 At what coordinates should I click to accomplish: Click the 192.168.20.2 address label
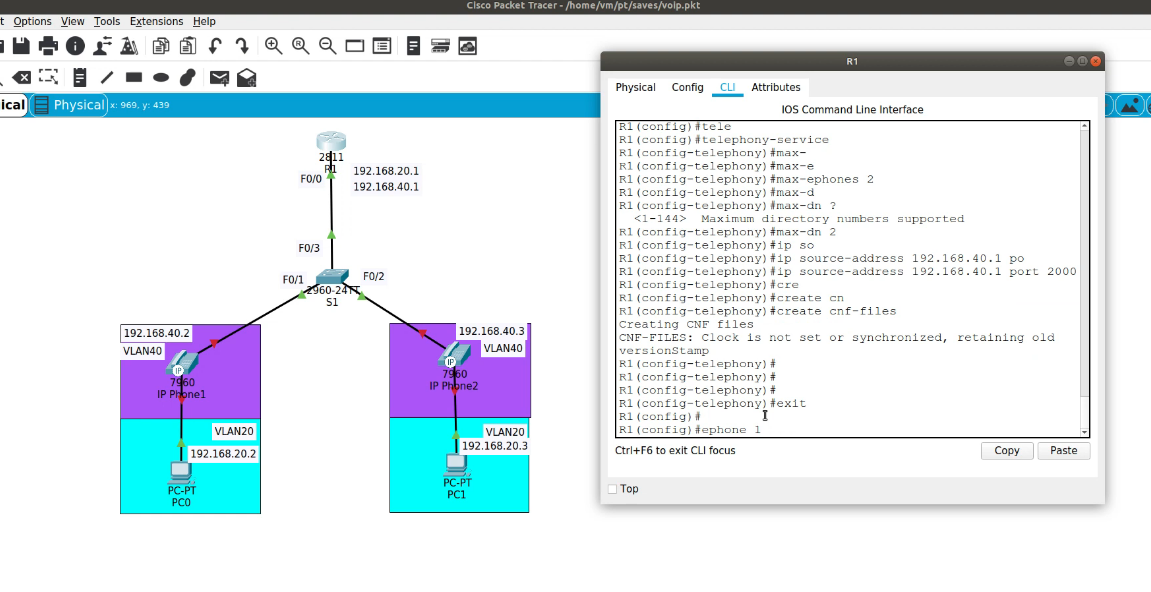coord(223,454)
